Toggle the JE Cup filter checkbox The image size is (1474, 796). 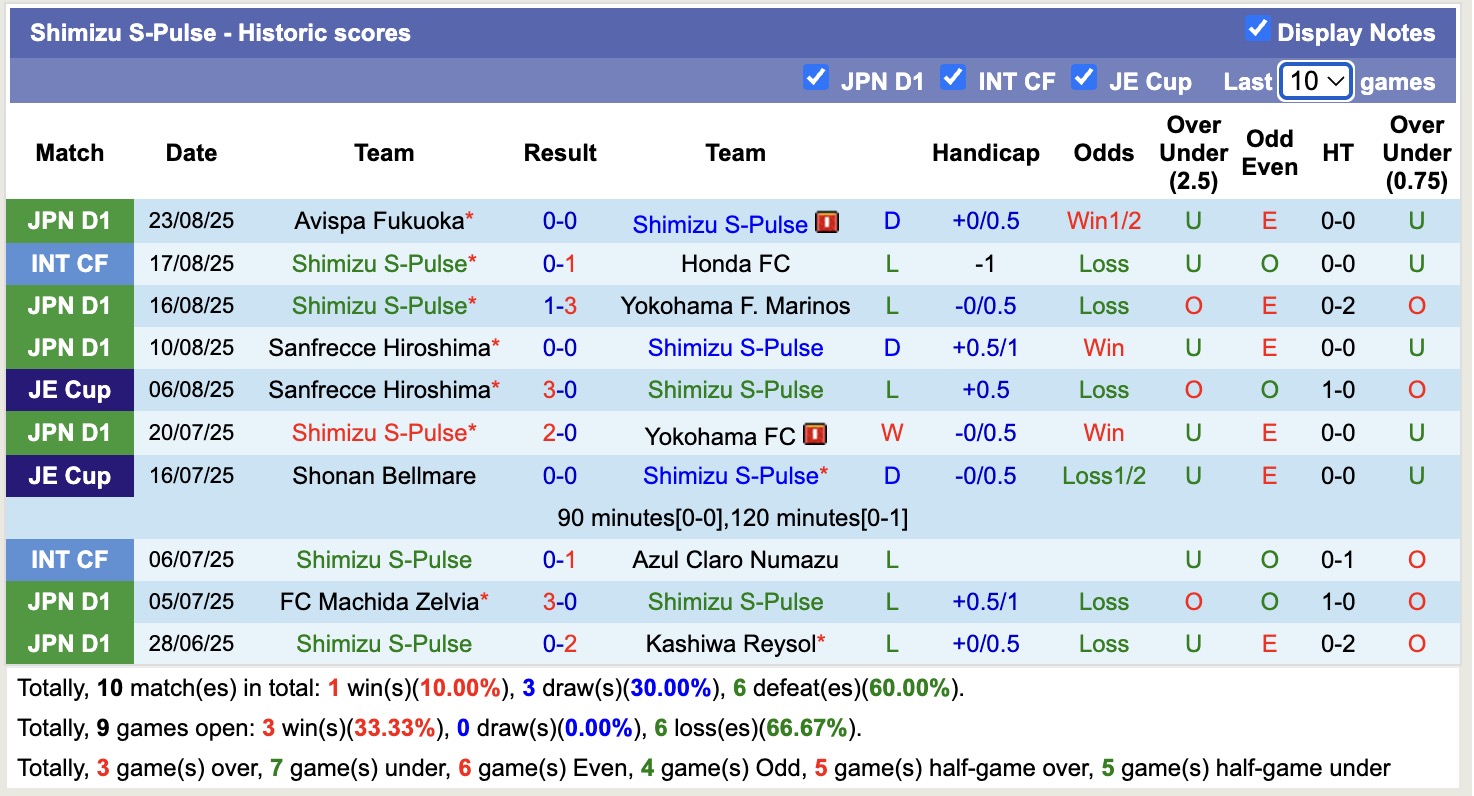(x=1084, y=76)
